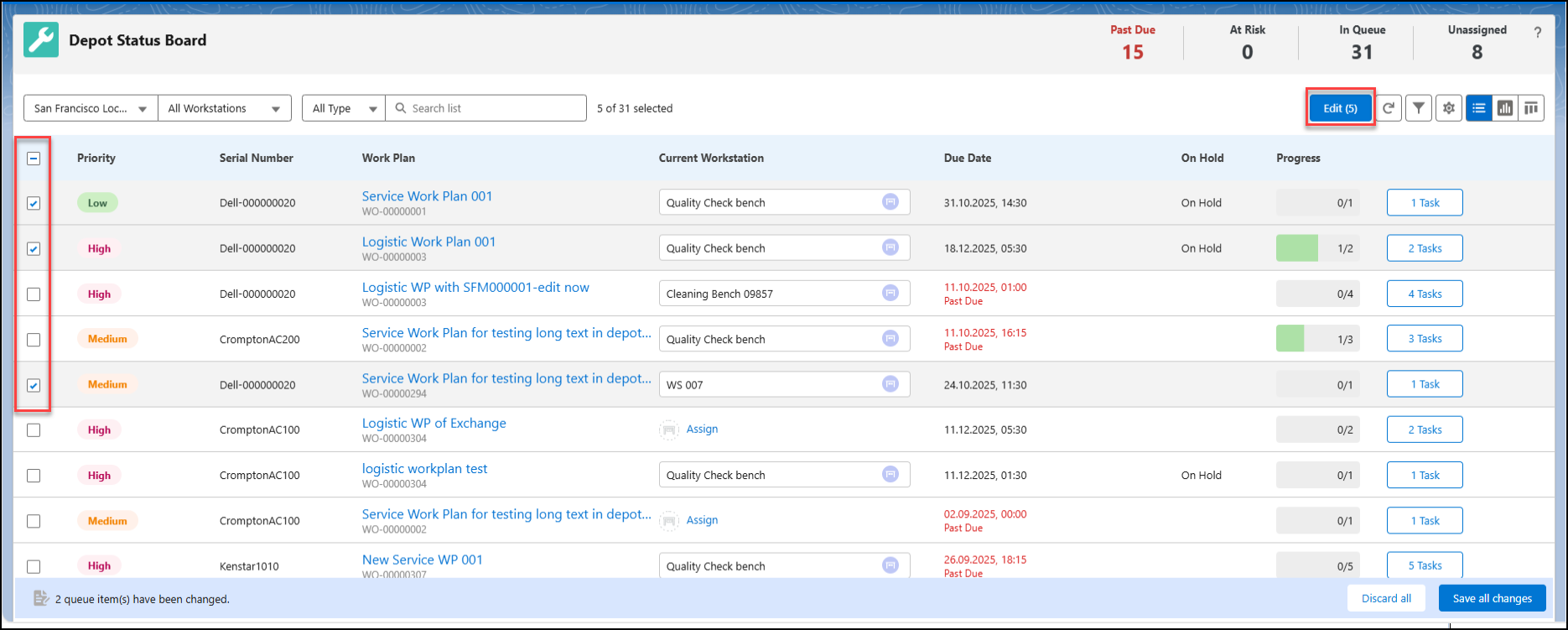1568x630 pixels.
Task: Click workstation icon in WS 007 field
Action: [x=890, y=384]
